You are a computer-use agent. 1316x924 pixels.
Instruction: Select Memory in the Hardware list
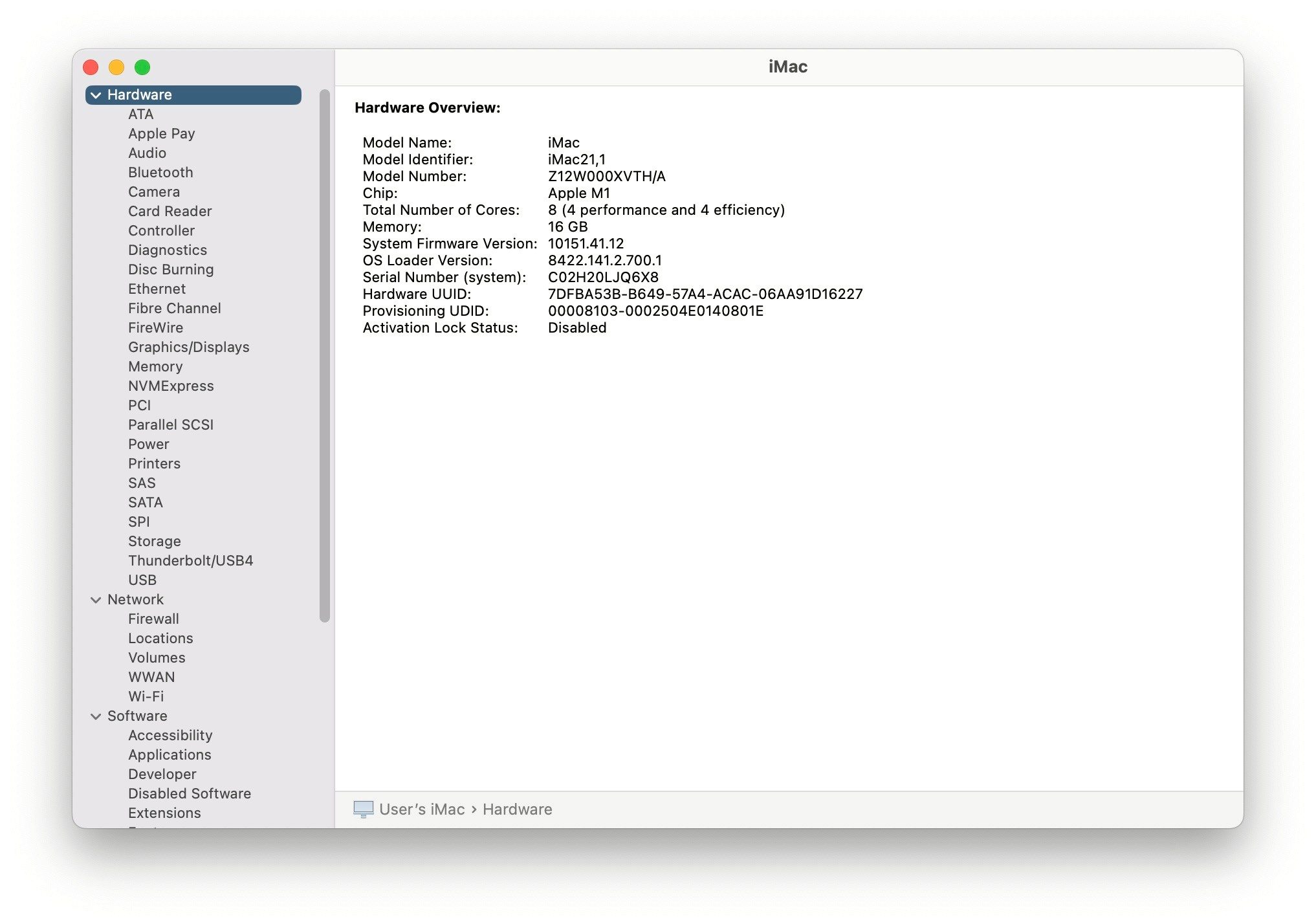click(x=156, y=366)
